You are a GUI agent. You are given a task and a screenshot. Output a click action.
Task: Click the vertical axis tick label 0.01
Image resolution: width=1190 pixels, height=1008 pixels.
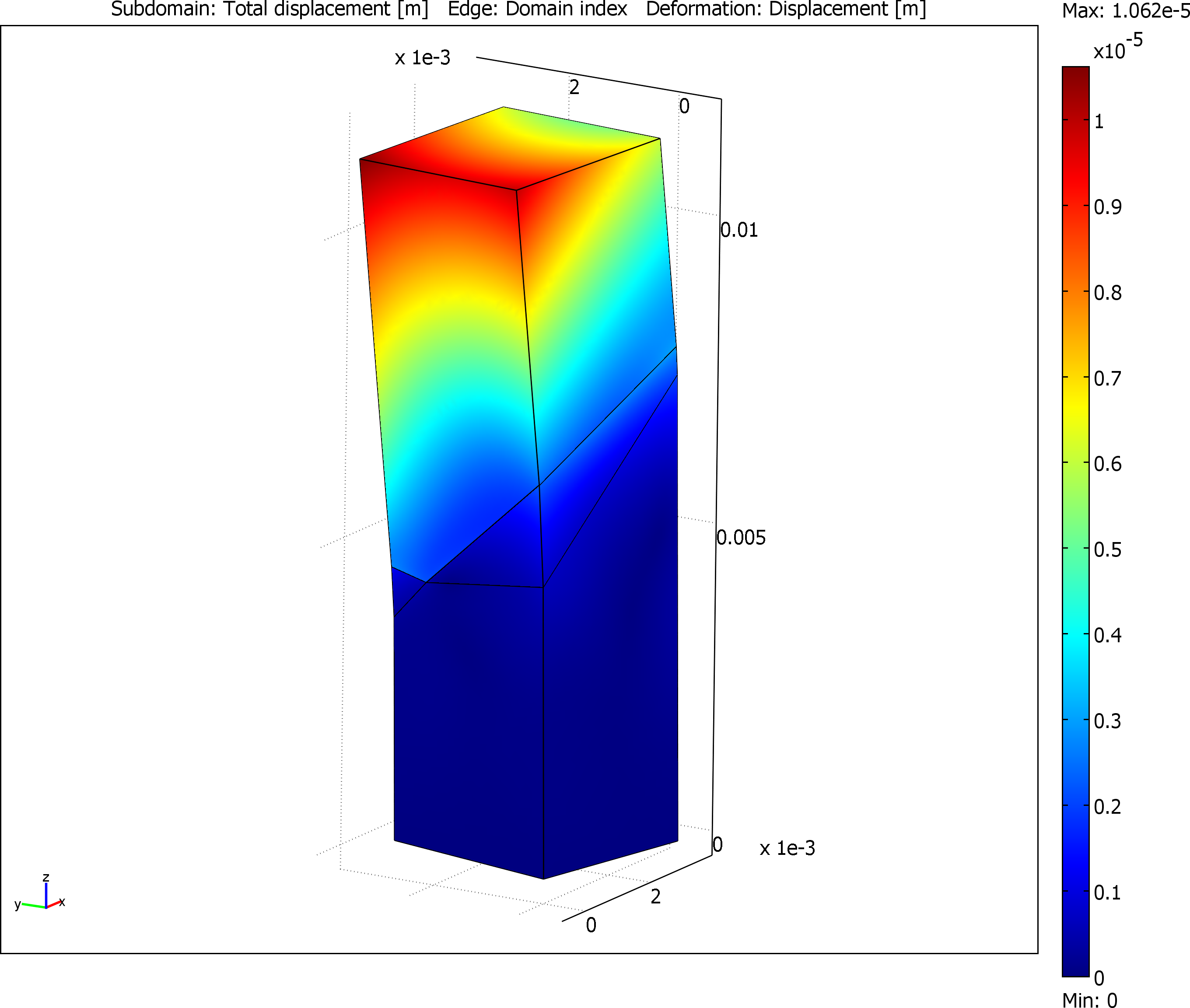pos(739,230)
